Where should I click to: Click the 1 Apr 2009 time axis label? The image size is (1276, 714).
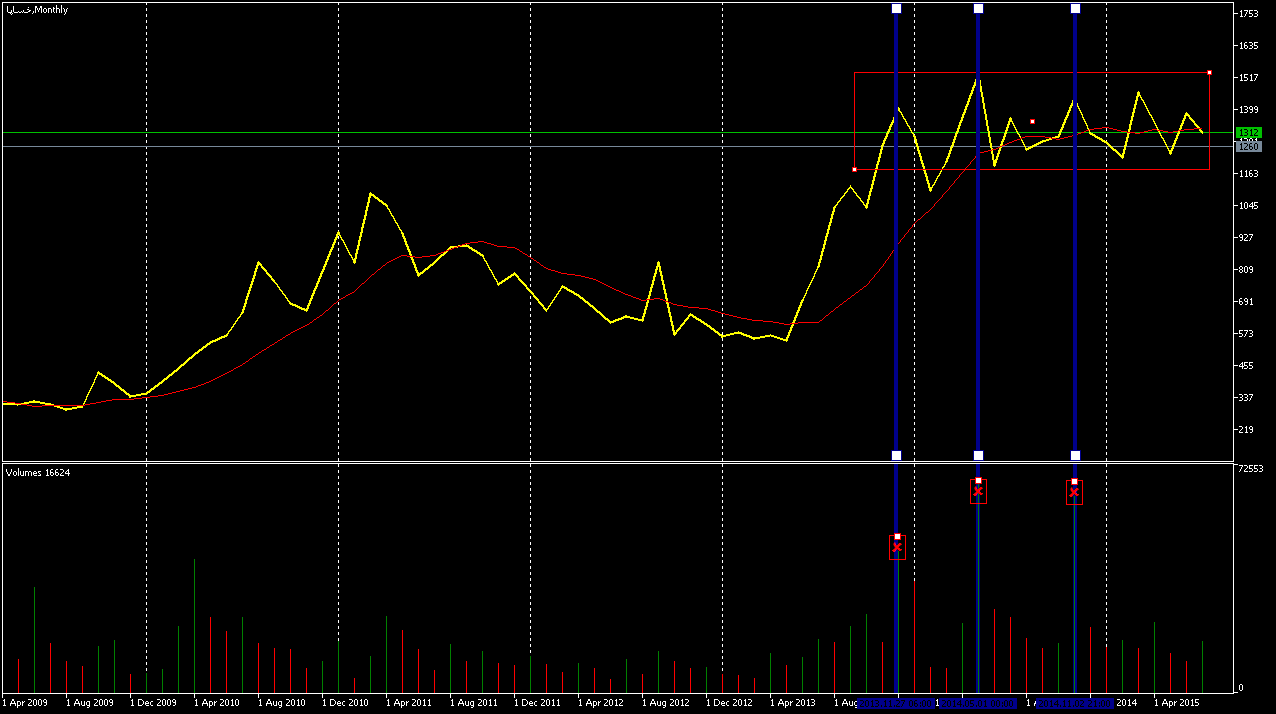[25, 703]
